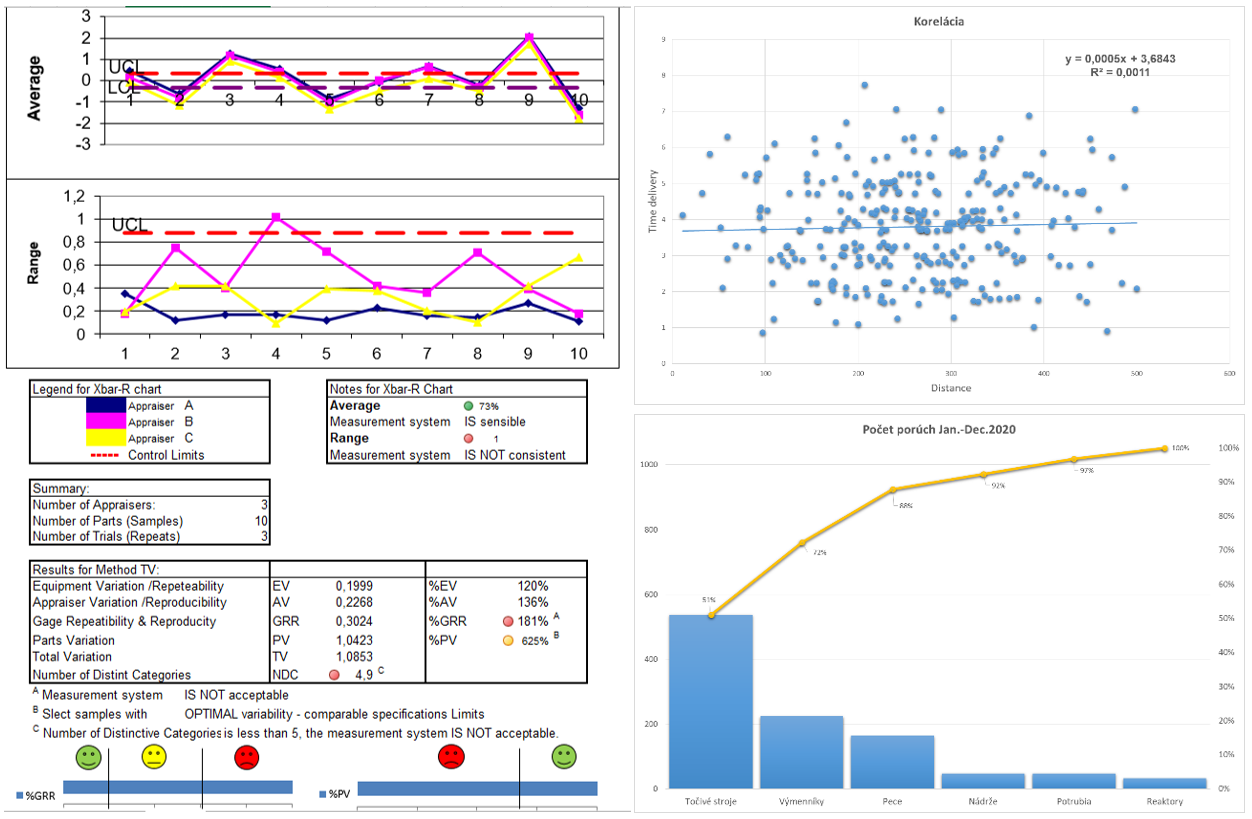Select the Výmenníky bar in Pareto chart
1252x819 pixels.
pyautogui.click(x=801, y=751)
